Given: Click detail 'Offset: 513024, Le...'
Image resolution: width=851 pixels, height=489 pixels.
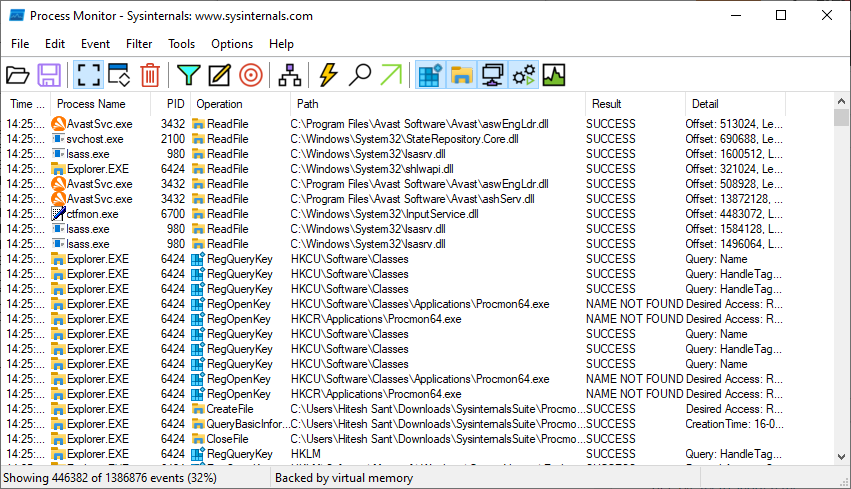Looking at the screenshot, I should pyautogui.click(x=734, y=124).
